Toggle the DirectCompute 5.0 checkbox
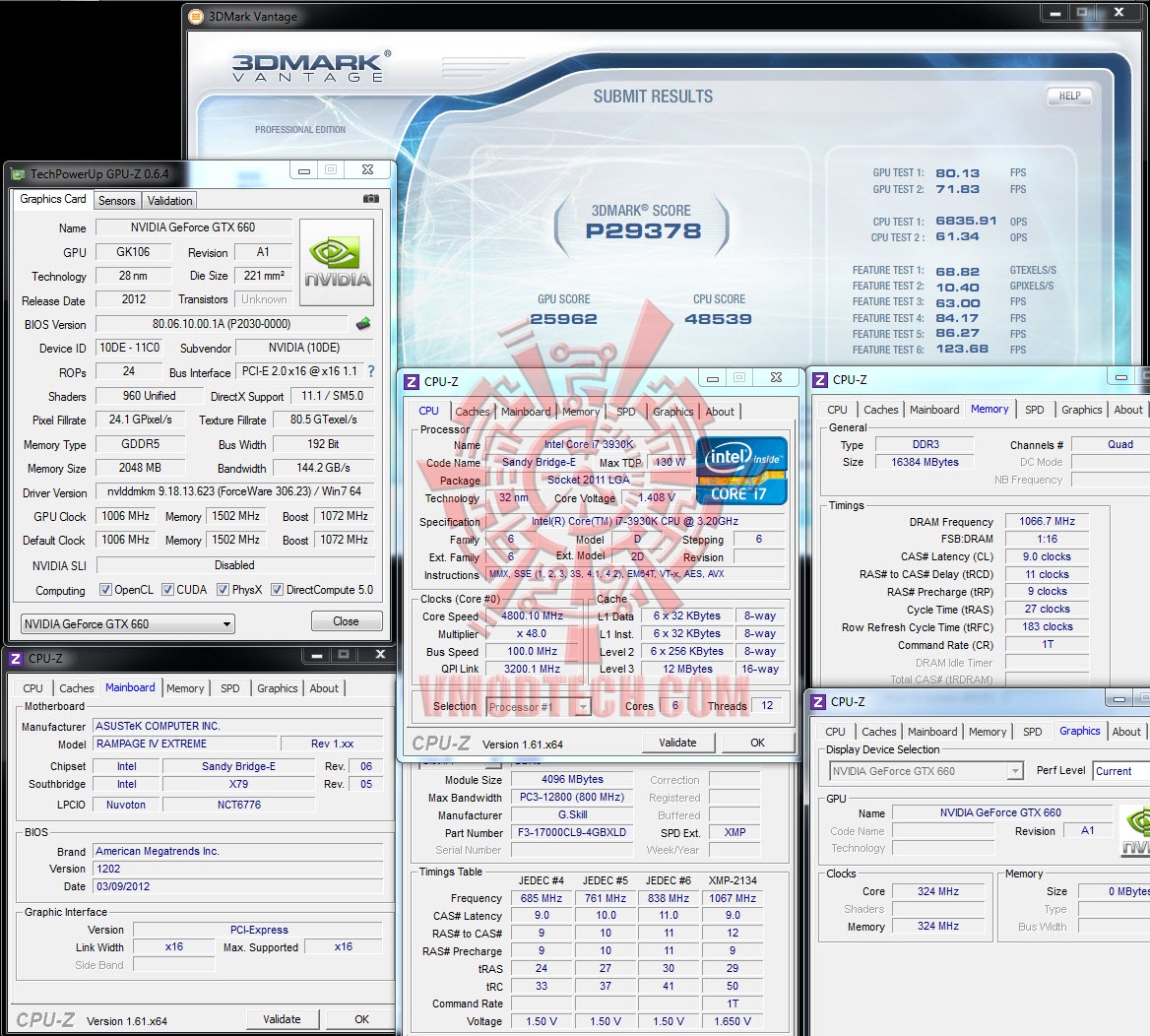The height and width of the screenshot is (1036, 1150). pyautogui.click(x=278, y=590)
